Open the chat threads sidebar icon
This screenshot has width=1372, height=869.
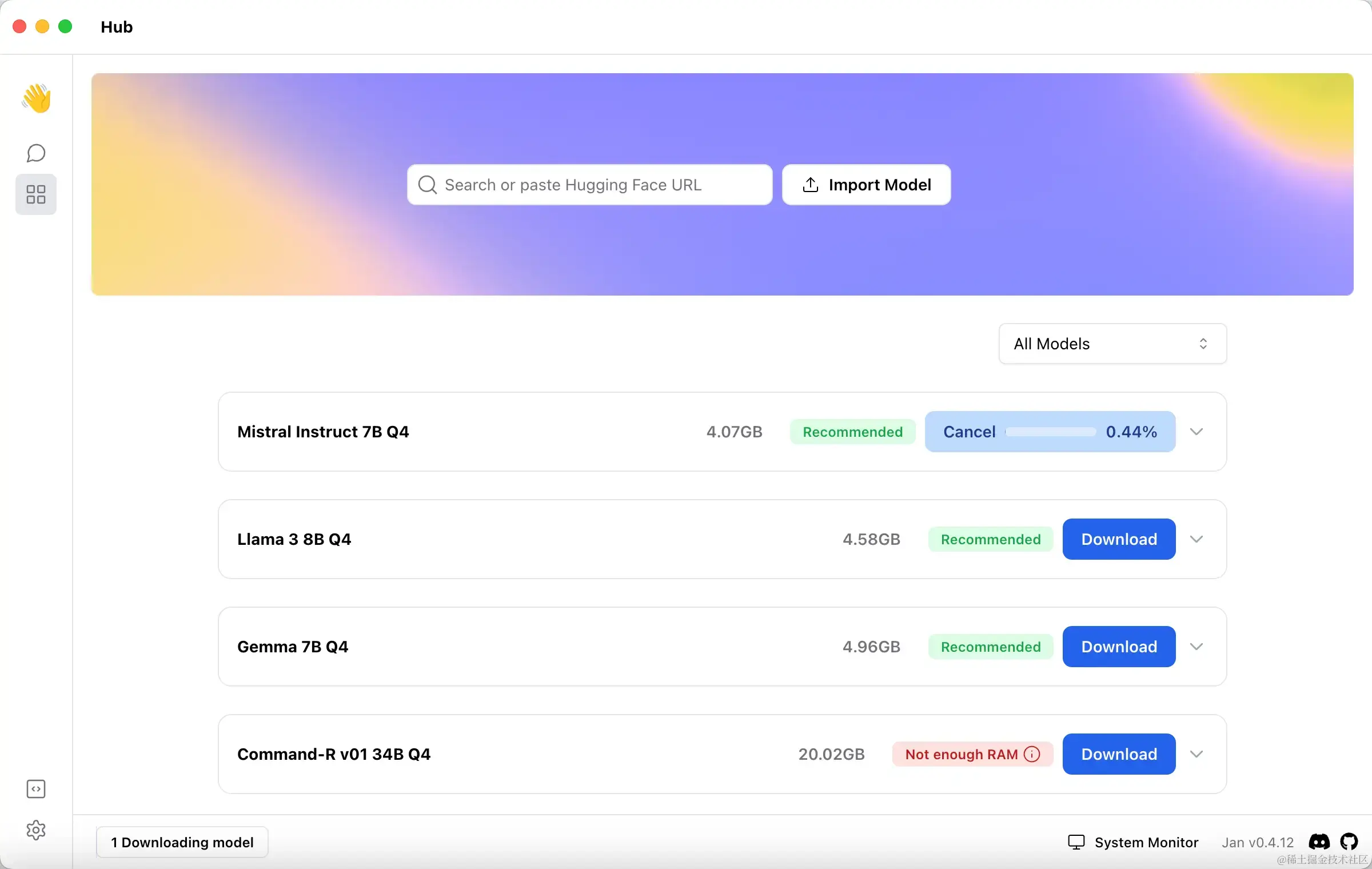pos(36,153)
